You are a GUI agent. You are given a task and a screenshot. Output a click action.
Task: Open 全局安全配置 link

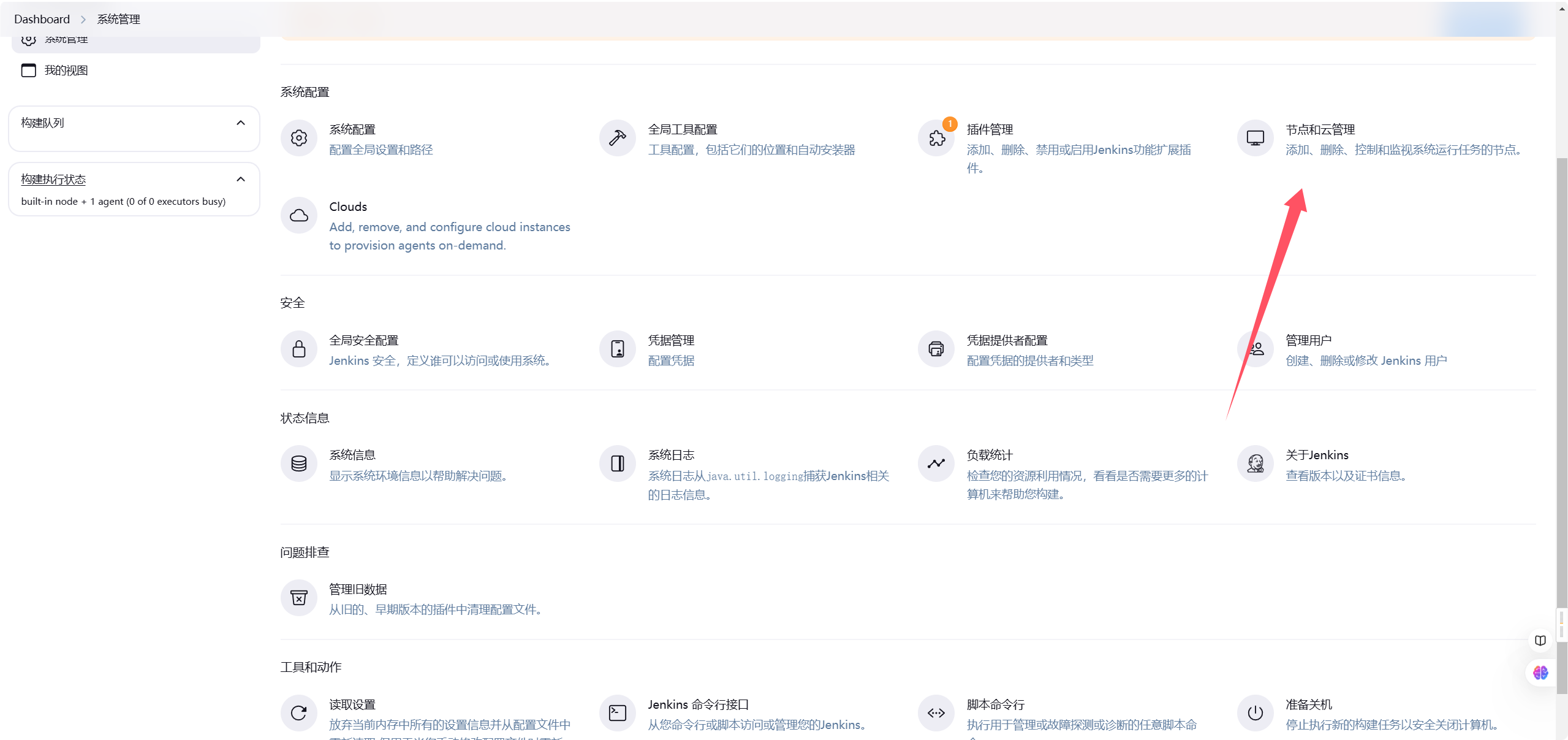[x=363, y=340]
